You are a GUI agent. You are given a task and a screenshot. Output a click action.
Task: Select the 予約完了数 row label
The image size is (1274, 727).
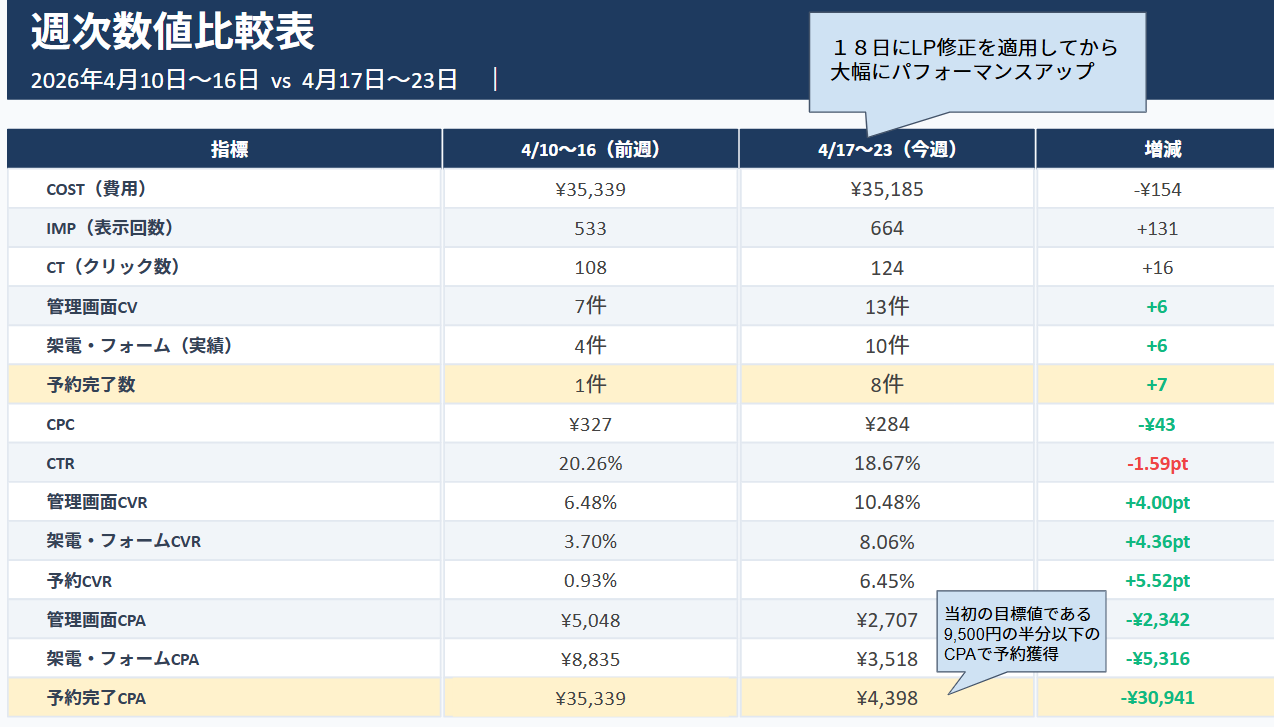[91, 384]
